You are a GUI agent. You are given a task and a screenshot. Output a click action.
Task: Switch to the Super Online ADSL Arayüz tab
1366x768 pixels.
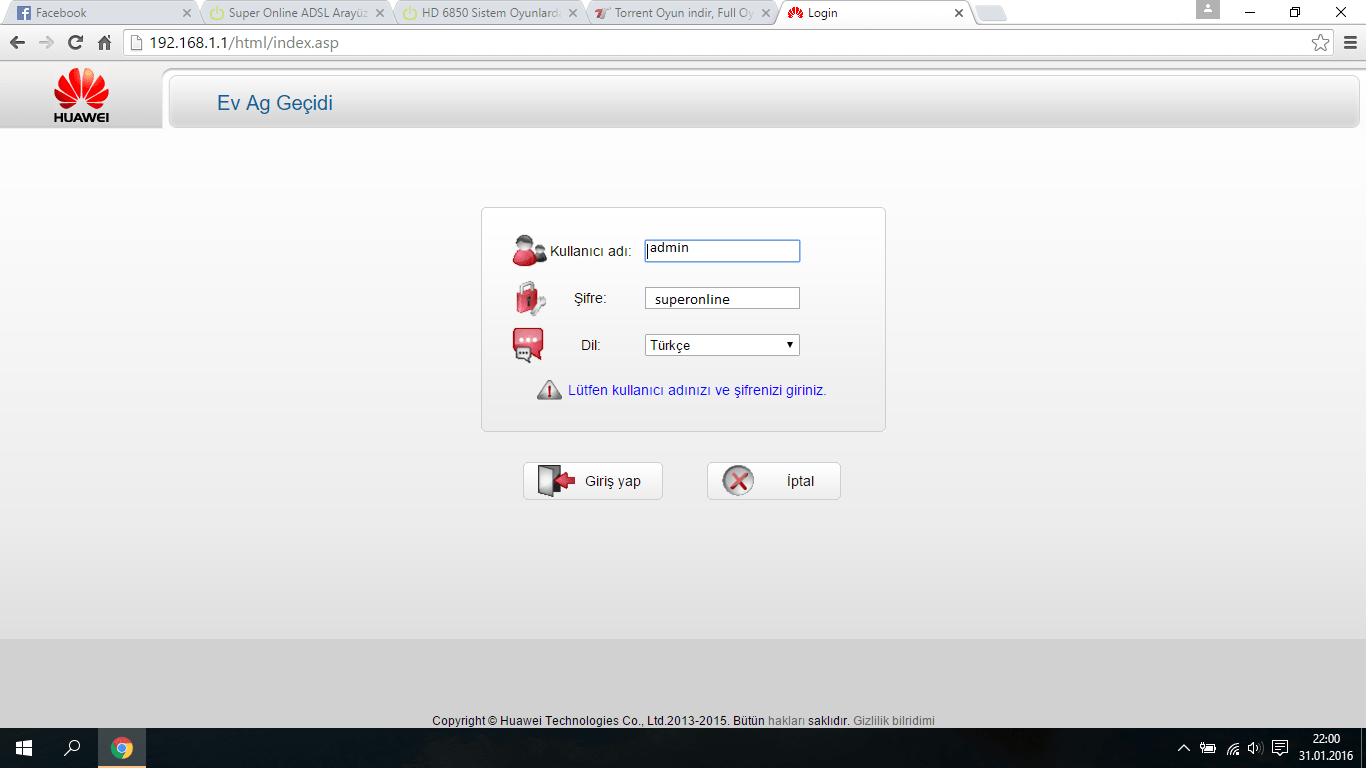(295, 14)
